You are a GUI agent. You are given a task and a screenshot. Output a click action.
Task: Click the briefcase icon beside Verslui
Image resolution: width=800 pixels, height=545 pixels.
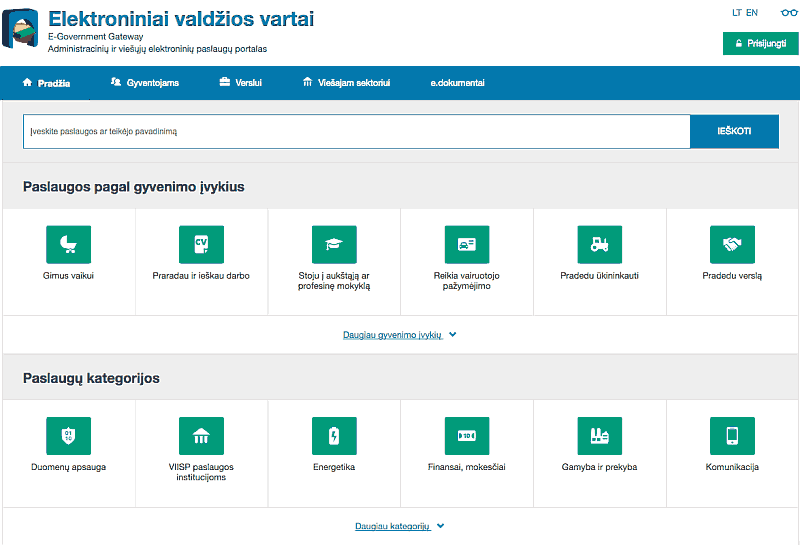pos(224,82)
